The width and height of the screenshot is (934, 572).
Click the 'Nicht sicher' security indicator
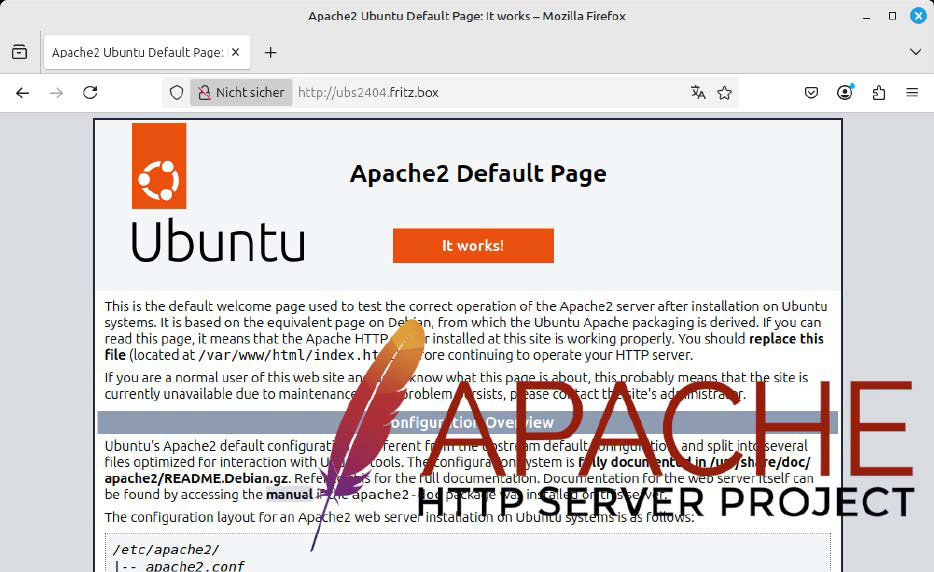[241, 92]
